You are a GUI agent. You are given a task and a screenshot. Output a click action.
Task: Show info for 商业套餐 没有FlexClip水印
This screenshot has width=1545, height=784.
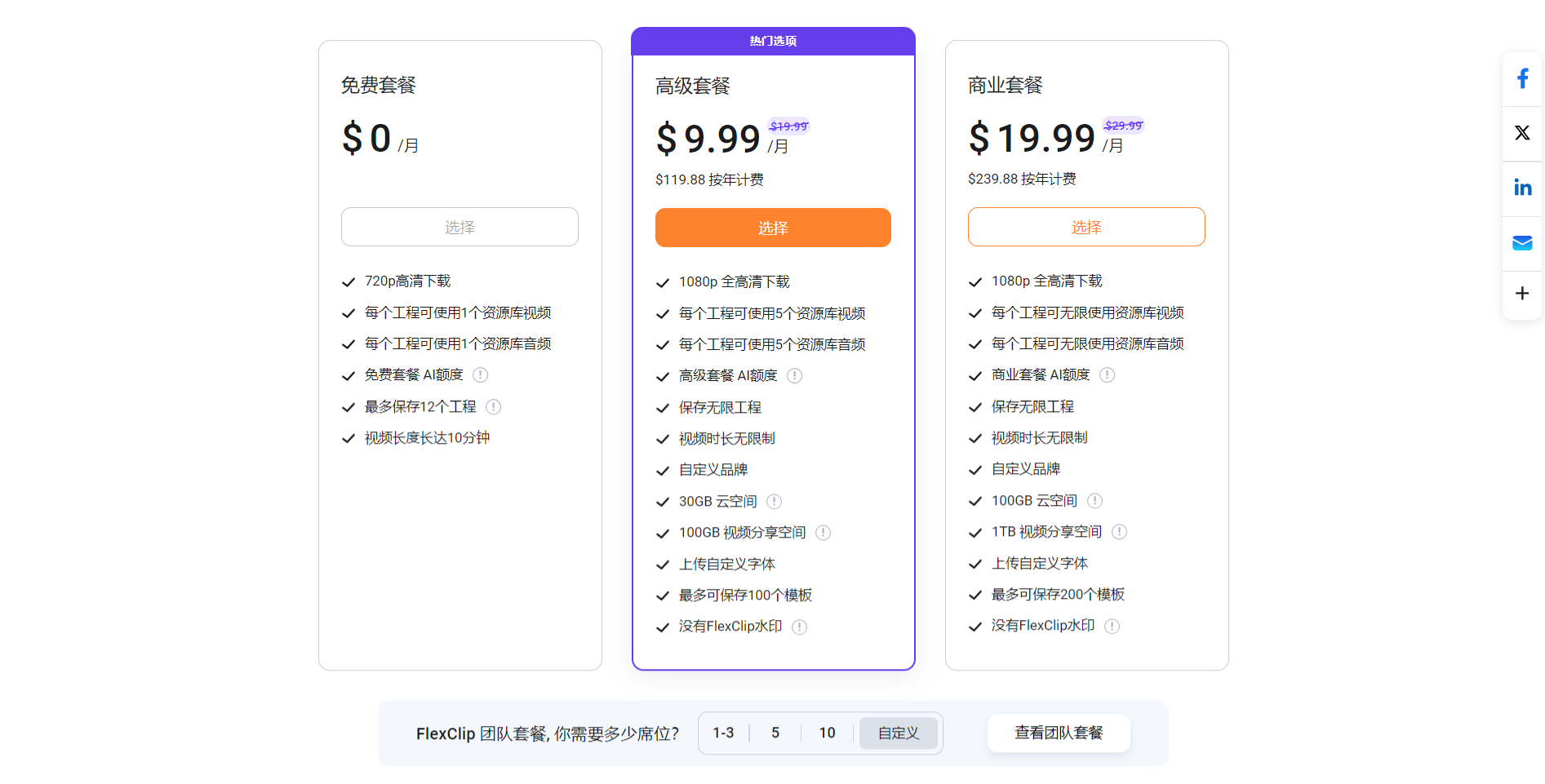pyautogui.click(x=1112, y=627)
